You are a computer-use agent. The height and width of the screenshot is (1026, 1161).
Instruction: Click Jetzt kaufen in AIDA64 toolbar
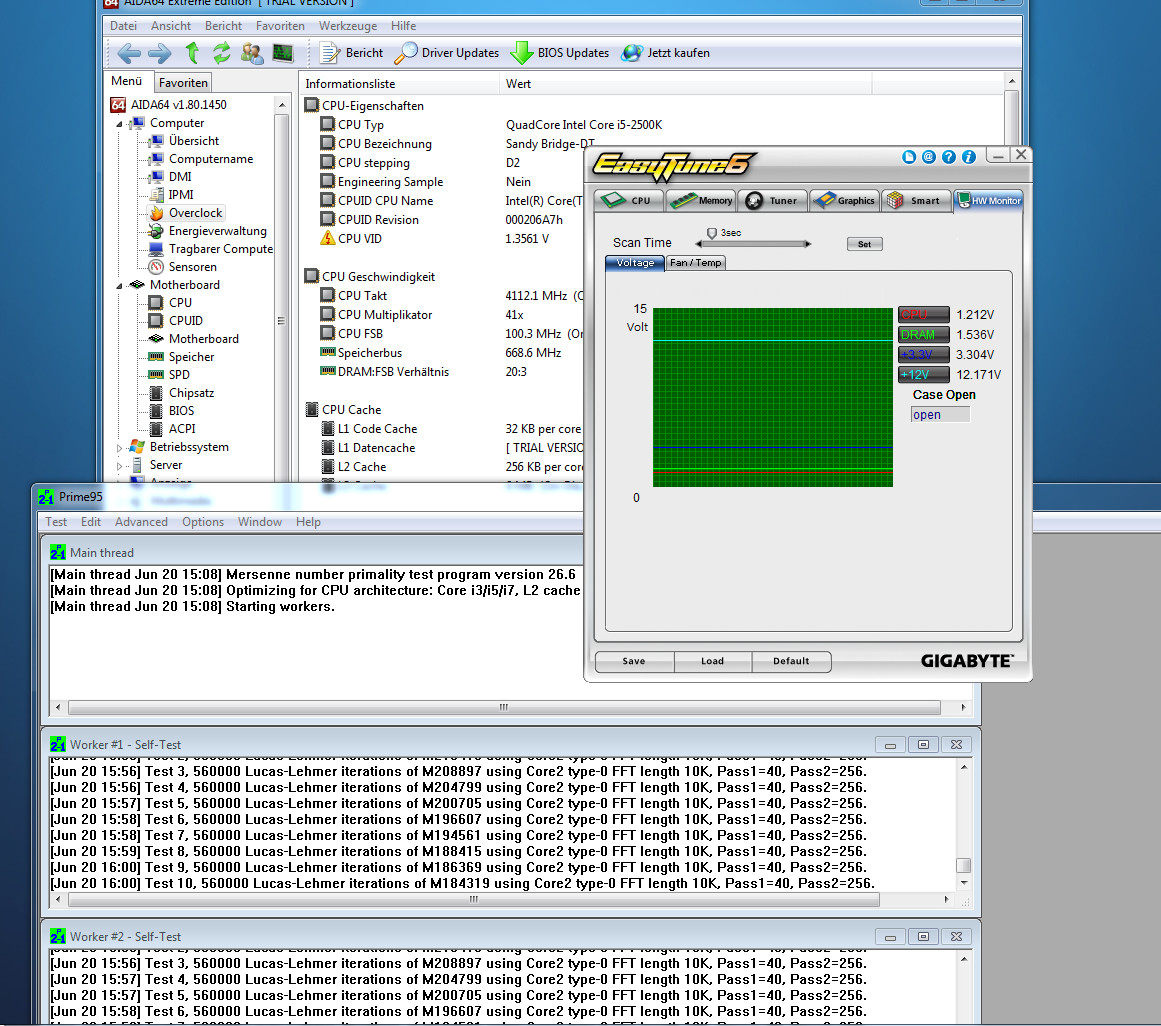tap(666, 53)
